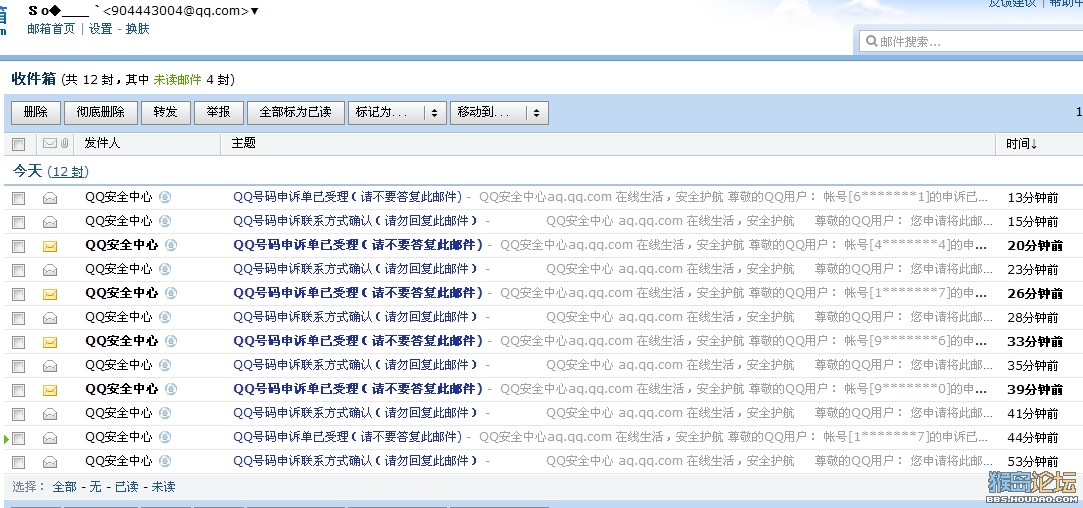This screenshot has height=508, width=1083.
Task: Check the box for 23分钟前 email
Action: [19, 270]
